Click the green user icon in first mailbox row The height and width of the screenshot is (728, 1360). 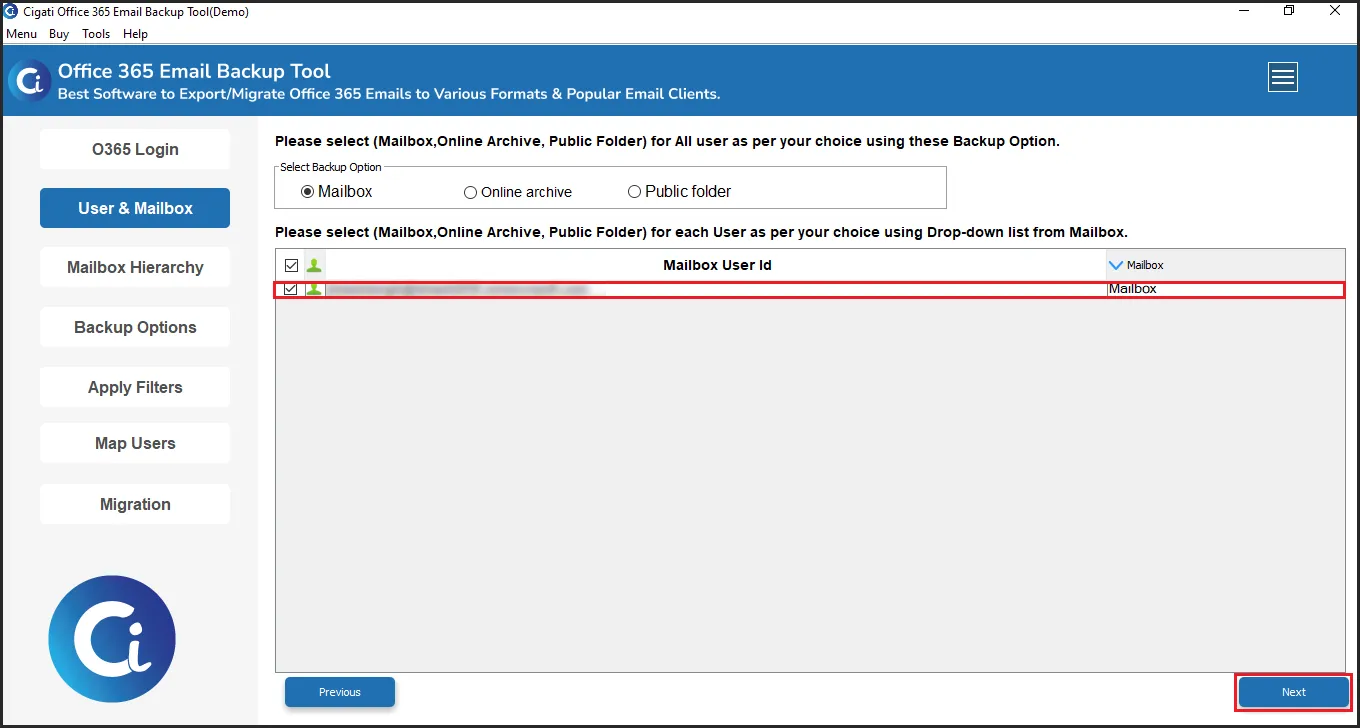[x=314, y=289]
